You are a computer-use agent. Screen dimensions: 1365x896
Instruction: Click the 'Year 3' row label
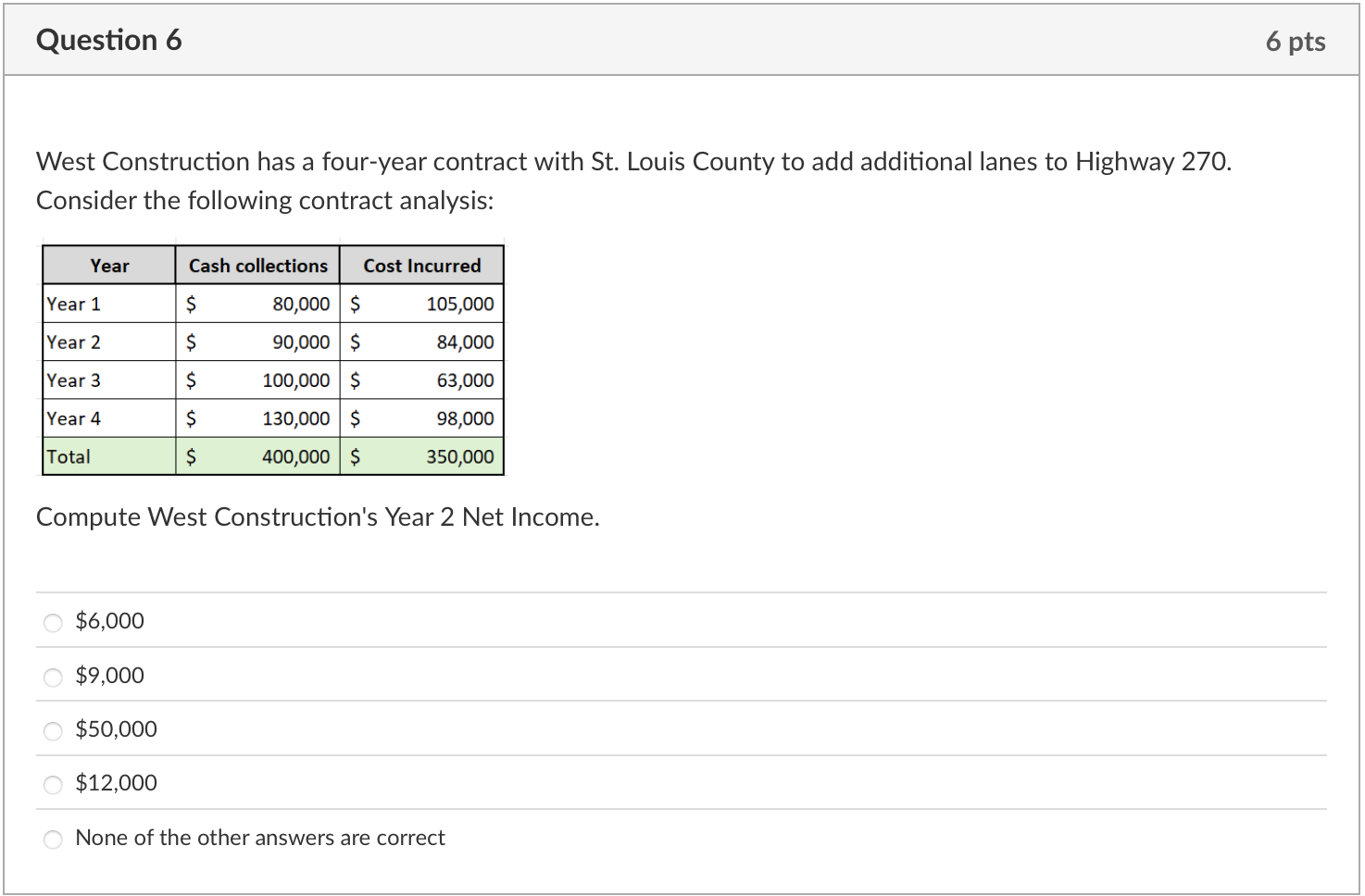click(x=74, y=380)
